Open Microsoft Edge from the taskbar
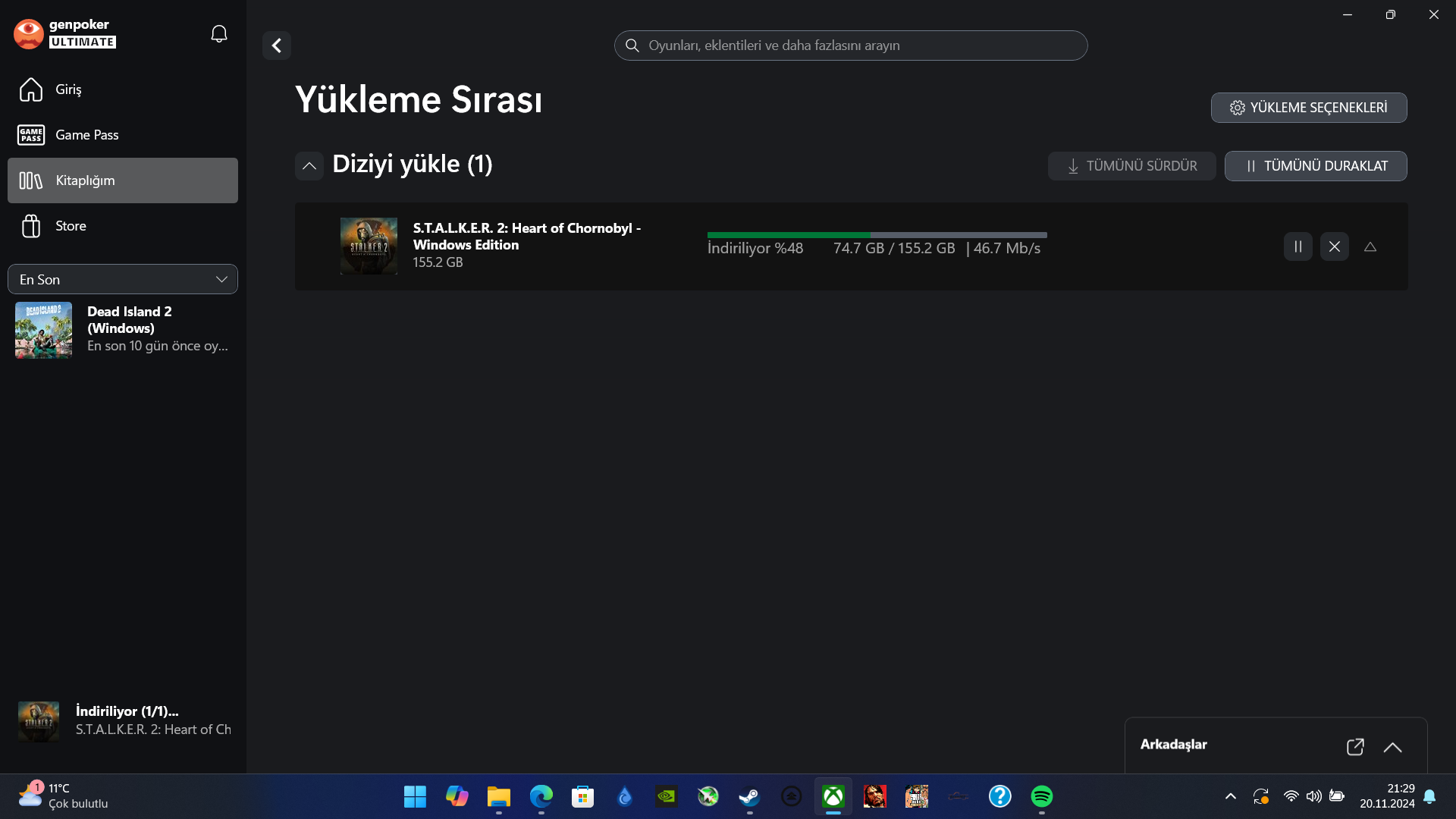This screenshot has width=1456, height=819. (541, 796)
